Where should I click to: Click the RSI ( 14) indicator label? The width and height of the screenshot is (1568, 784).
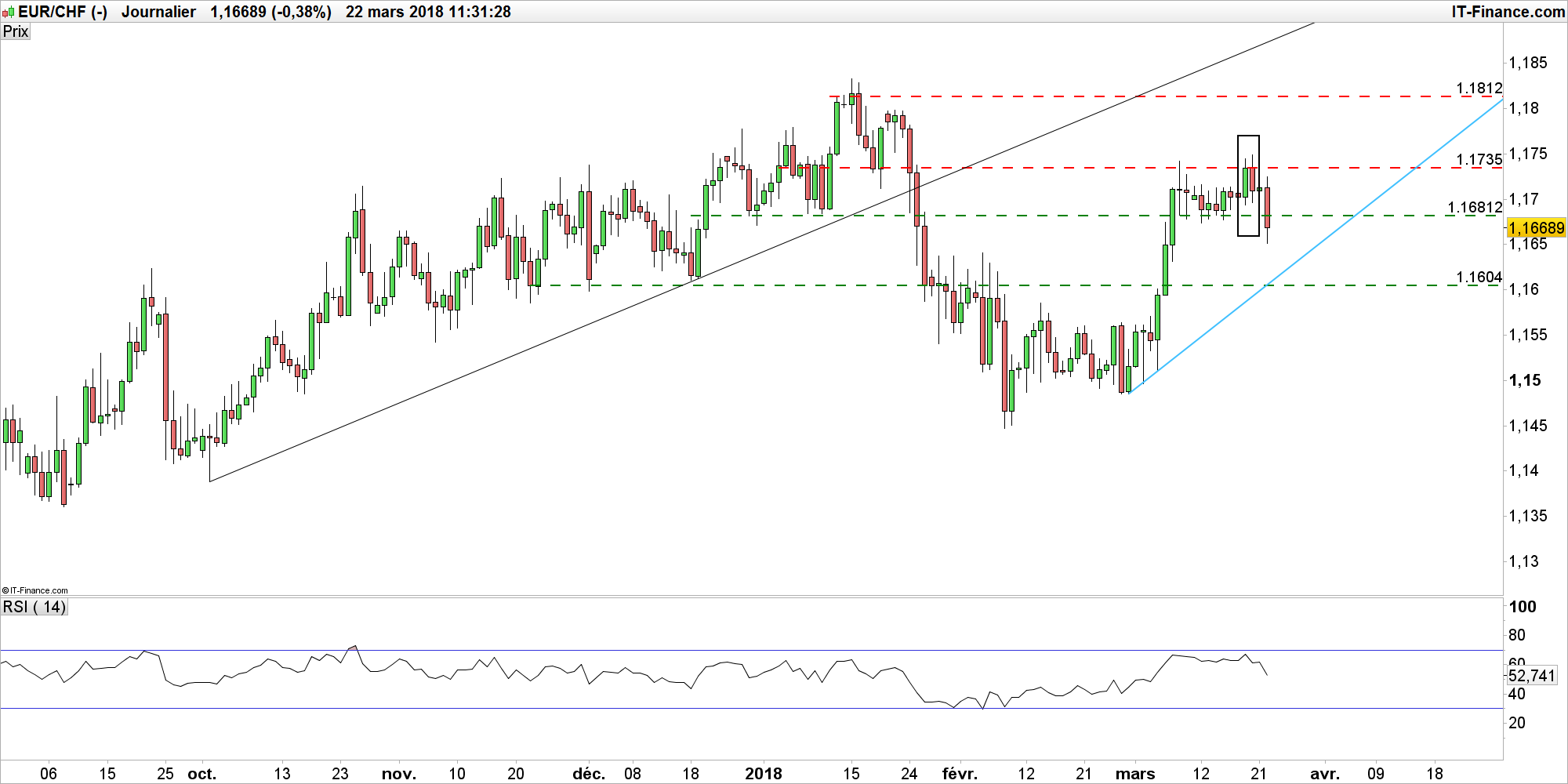pyautogui.click(x=34, y=607)
